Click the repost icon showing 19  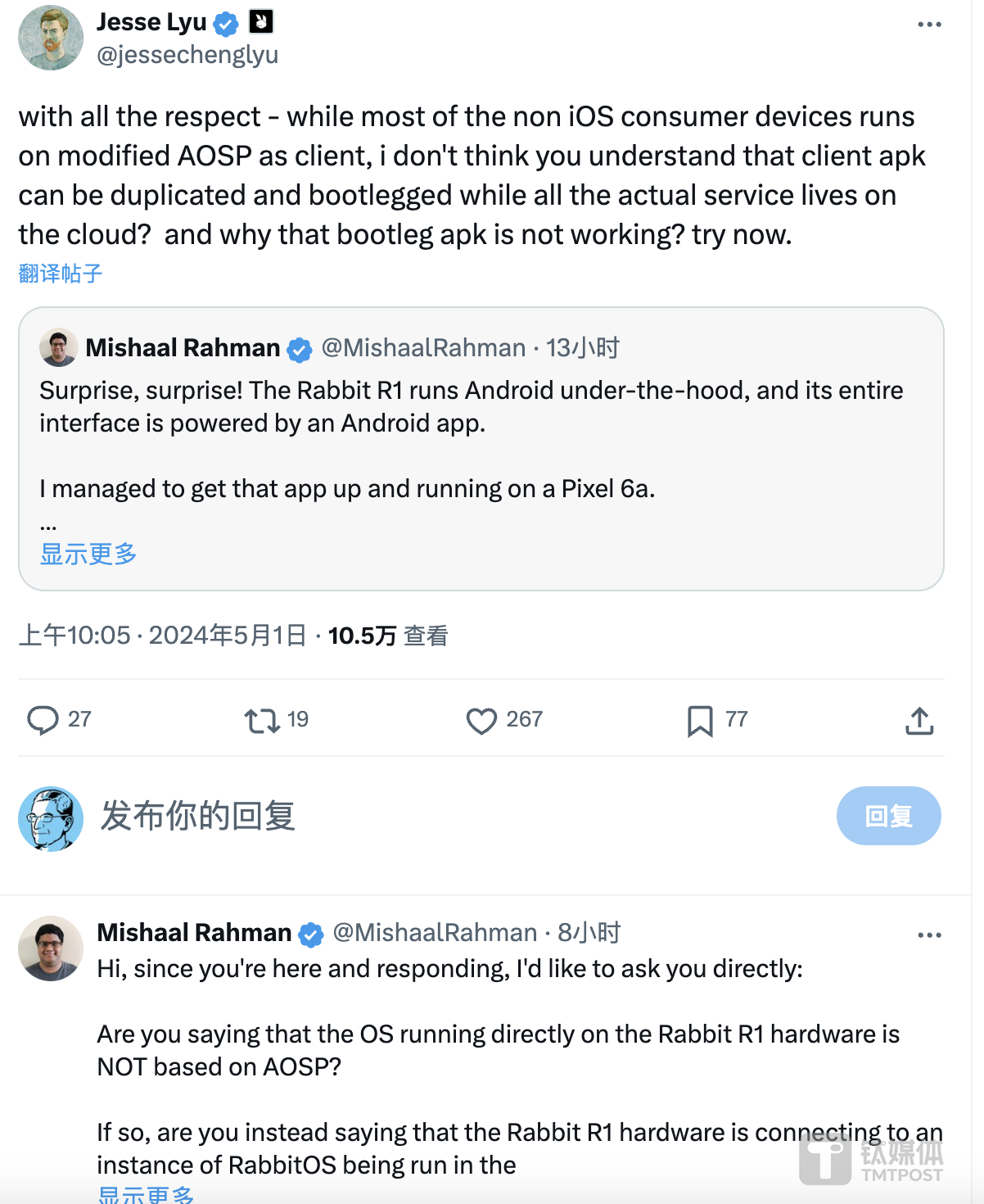click(x=262, y=720)
